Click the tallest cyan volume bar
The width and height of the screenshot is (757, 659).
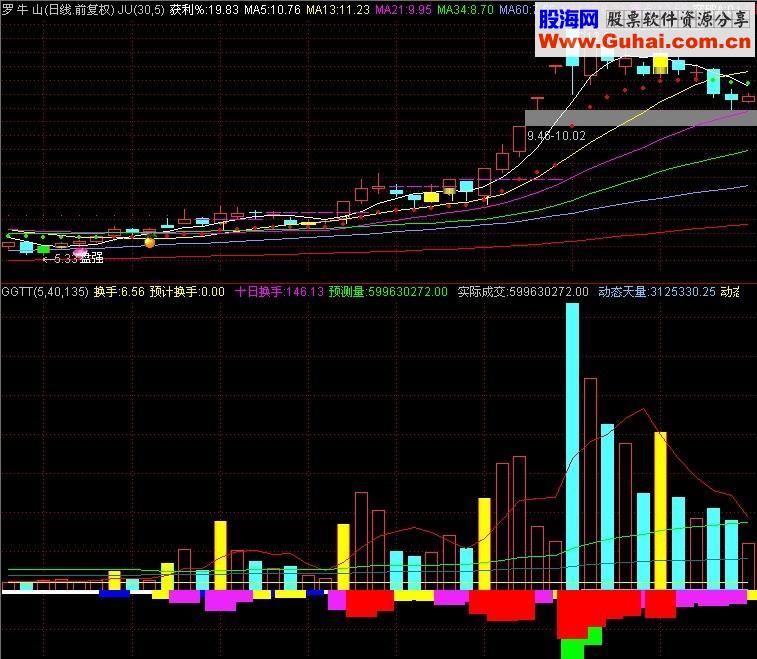pos(572,446)
